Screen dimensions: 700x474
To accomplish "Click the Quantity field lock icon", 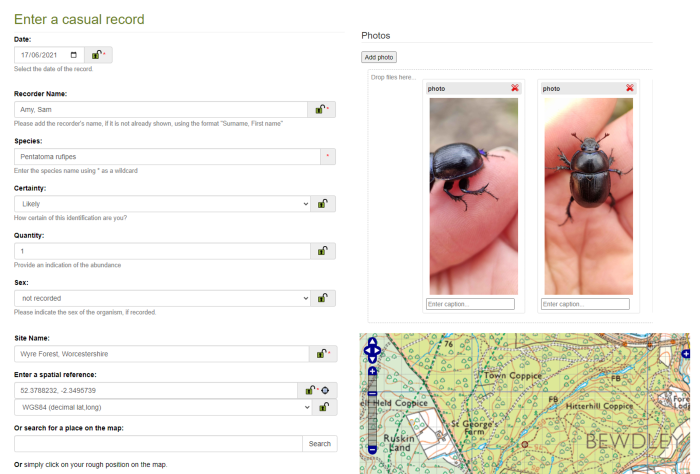I will [322, 251].
